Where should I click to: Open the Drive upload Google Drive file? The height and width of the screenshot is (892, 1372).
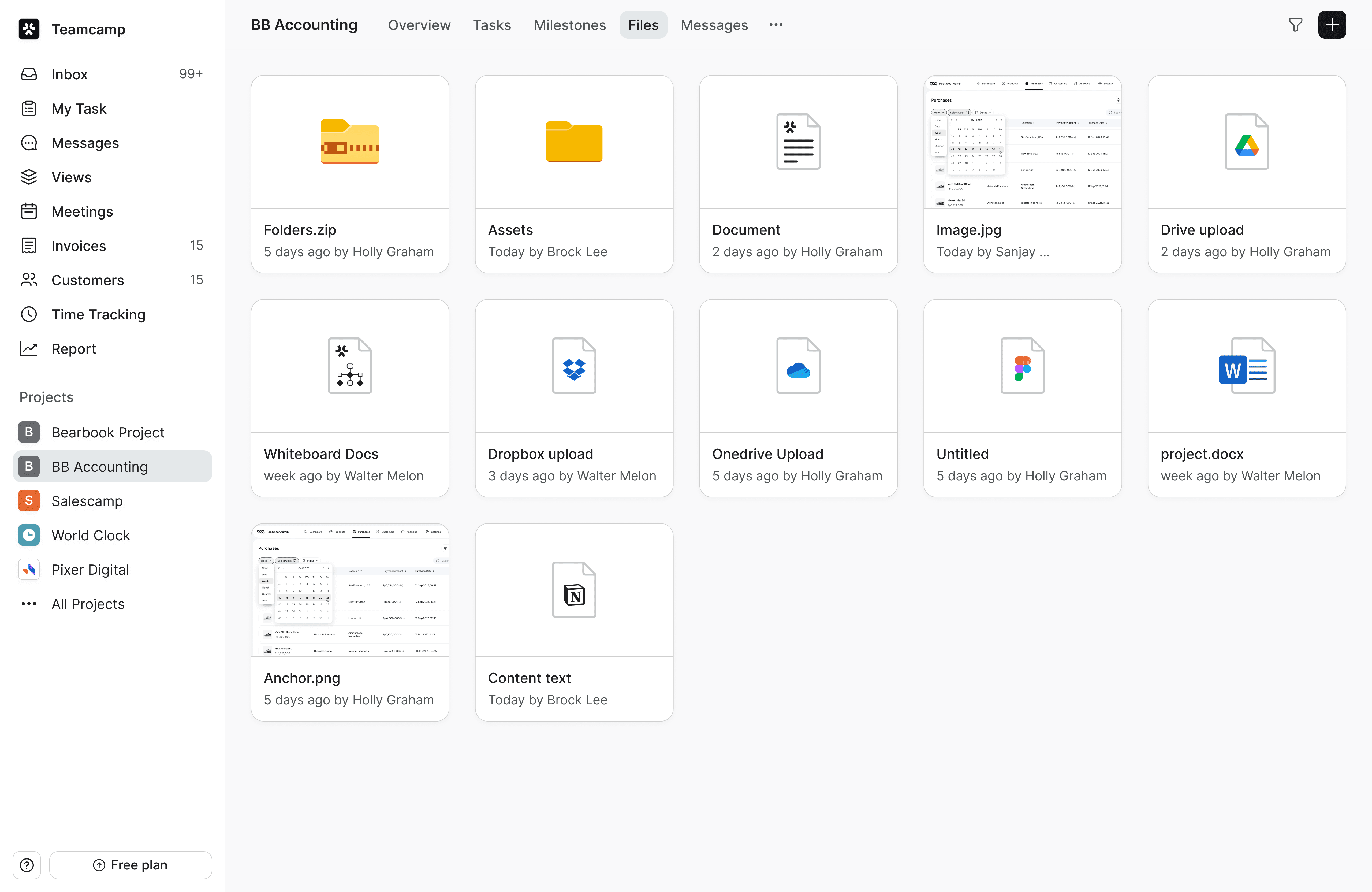(1246, 141)
